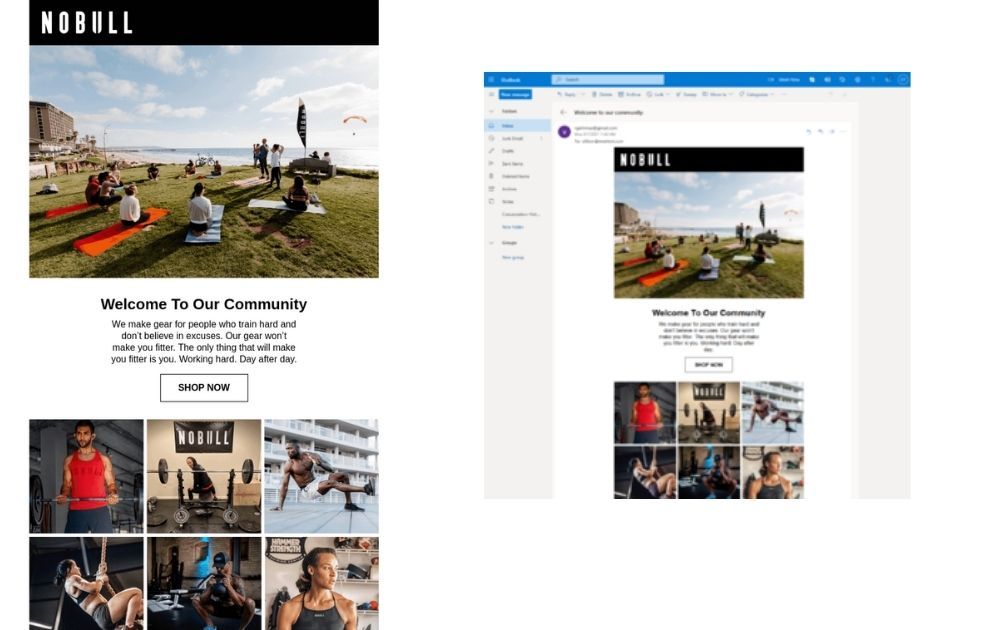The width and height of the screenshot is (1000, 630).
Task: Open the Deleted Items folder
Action: coord(517,176)
